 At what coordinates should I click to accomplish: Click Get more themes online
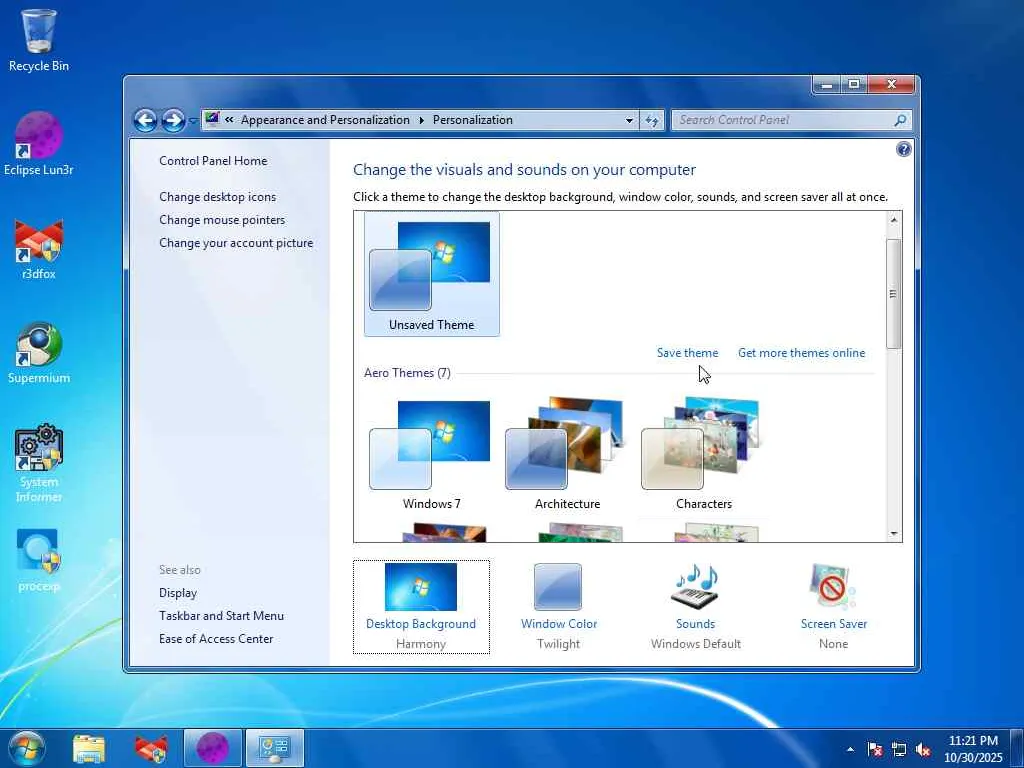[801, 353]
